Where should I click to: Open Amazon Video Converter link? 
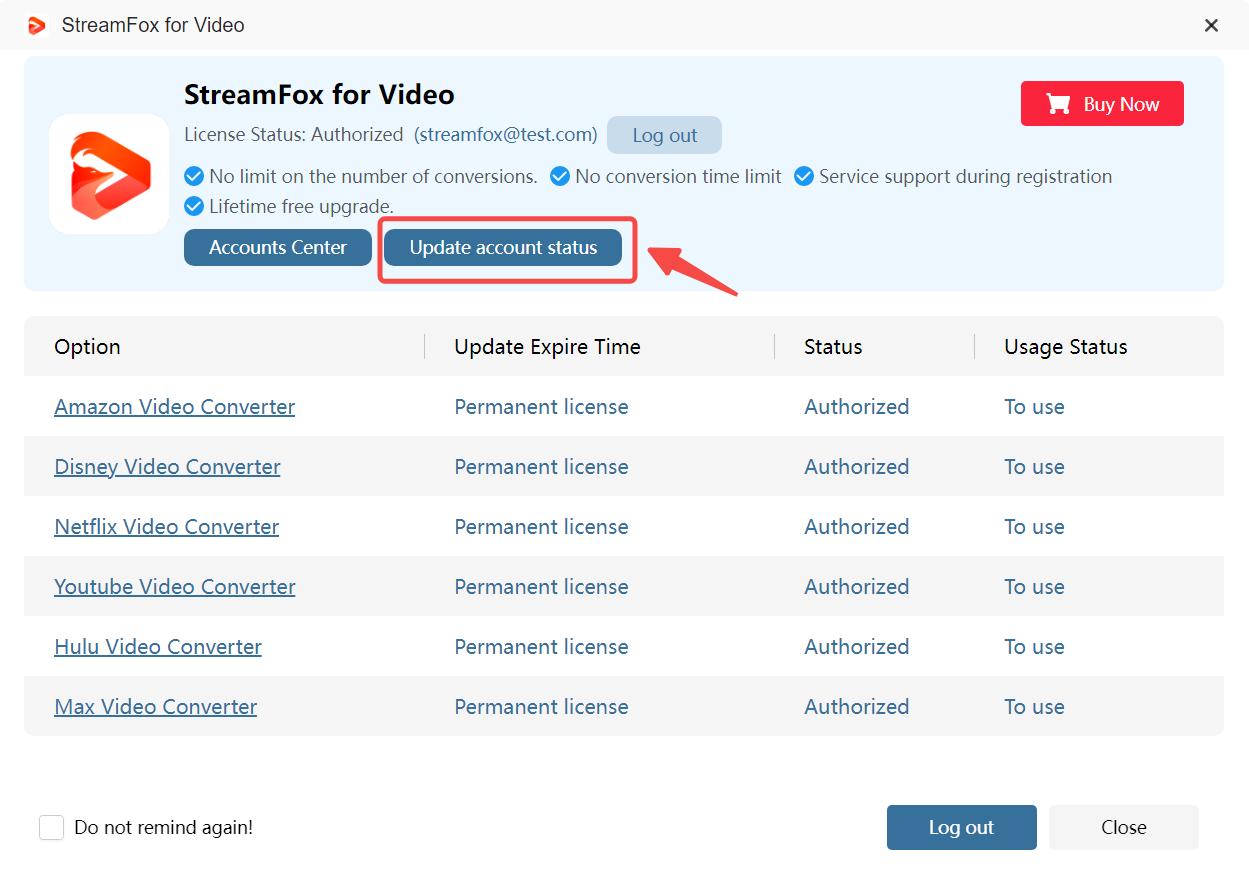coord(174,407)
